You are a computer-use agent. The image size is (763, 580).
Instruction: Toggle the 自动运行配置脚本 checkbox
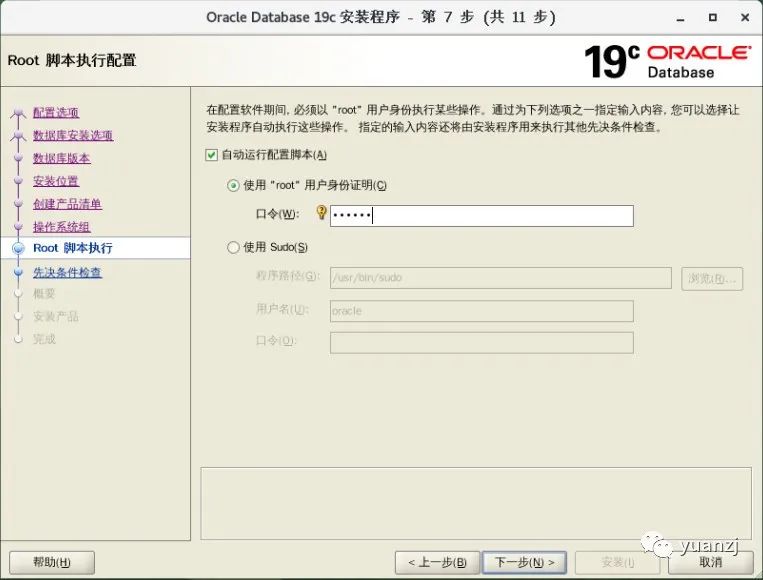tap(211, 155)
